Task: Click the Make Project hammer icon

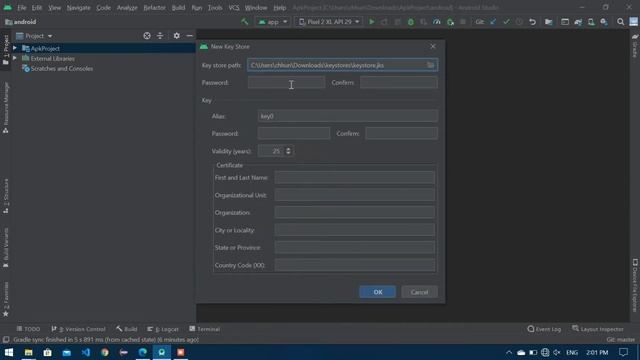Action: [x=244, y=22]
